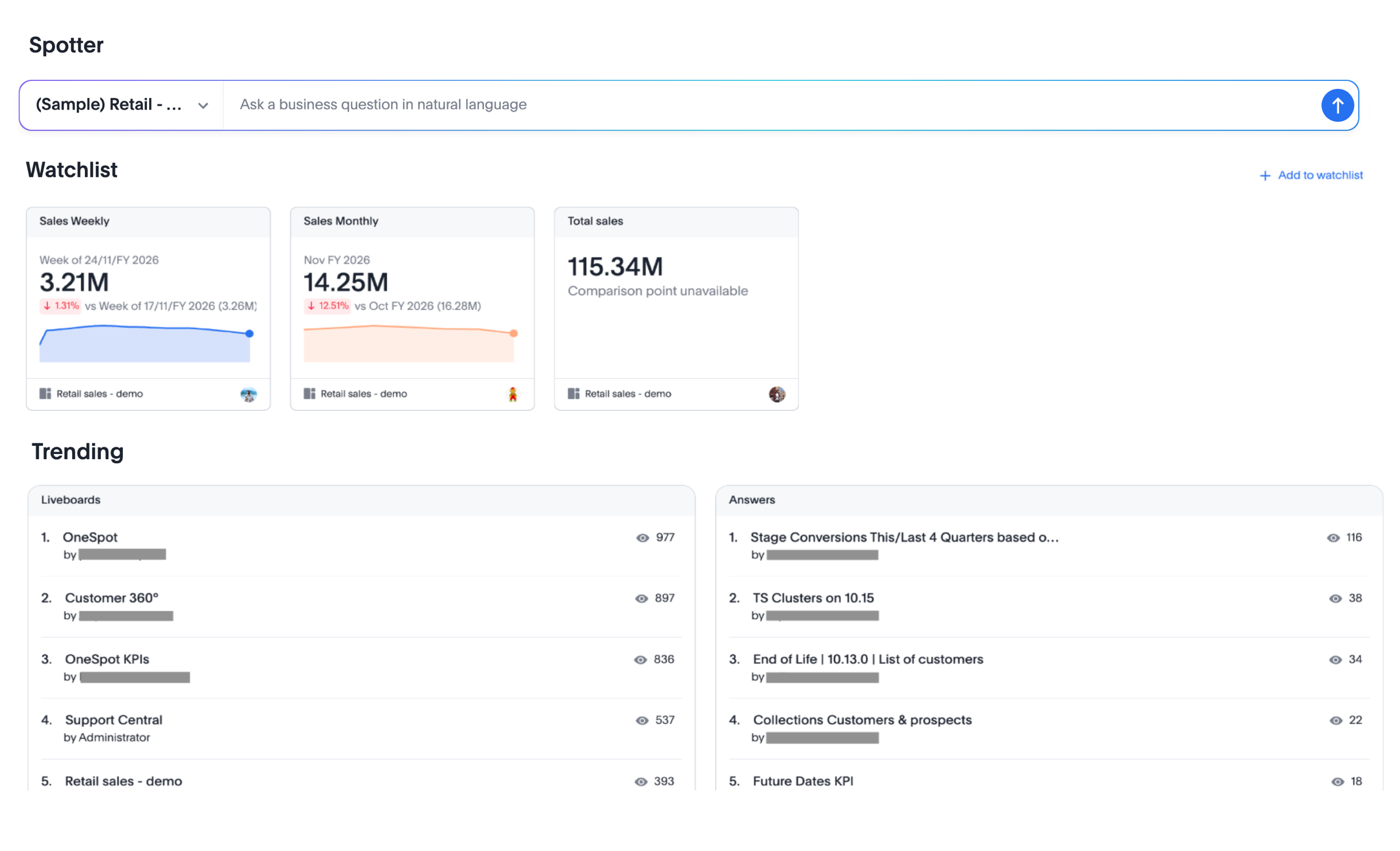Submit question with the blue arrow button
Screen dimensions: 1400x851
(1337, 105)
